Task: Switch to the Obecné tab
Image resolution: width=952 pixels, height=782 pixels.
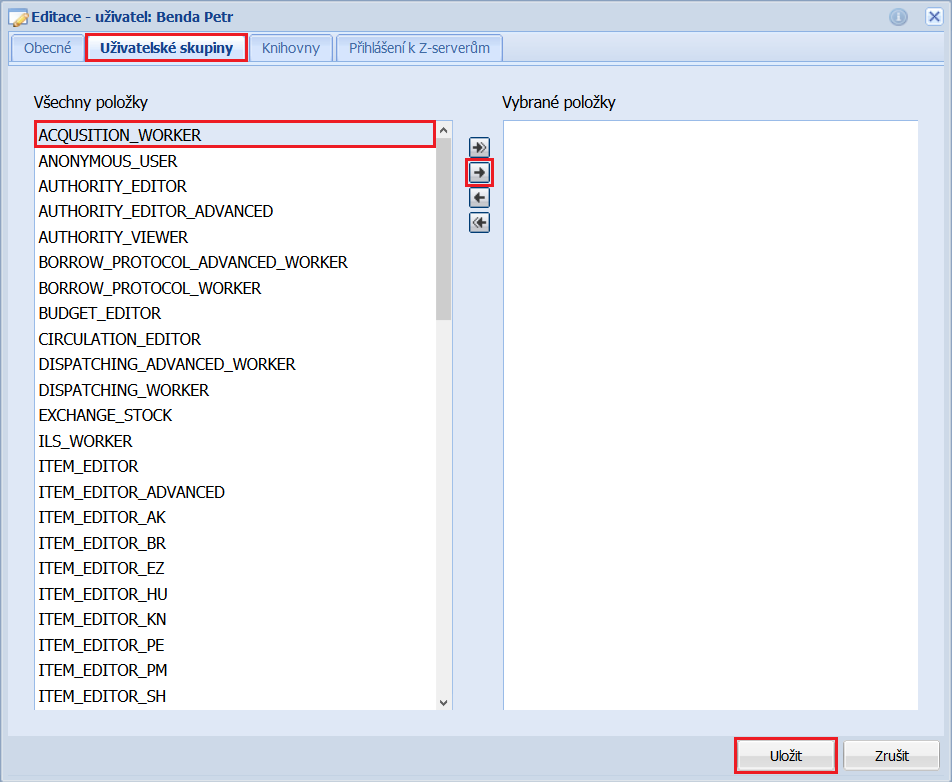Action: coord(47,48)
